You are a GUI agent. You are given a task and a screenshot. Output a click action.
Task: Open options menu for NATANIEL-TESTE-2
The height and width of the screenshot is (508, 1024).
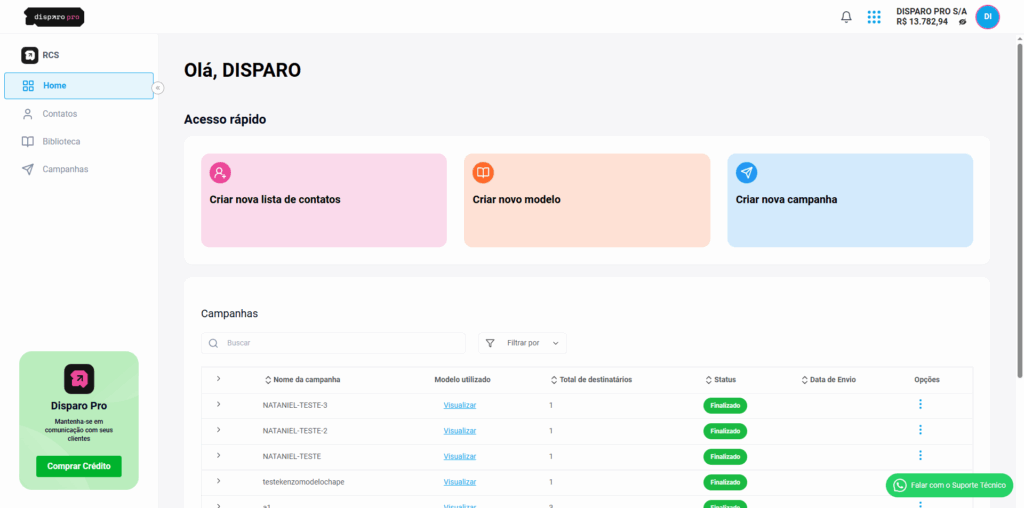pos(920,430)
